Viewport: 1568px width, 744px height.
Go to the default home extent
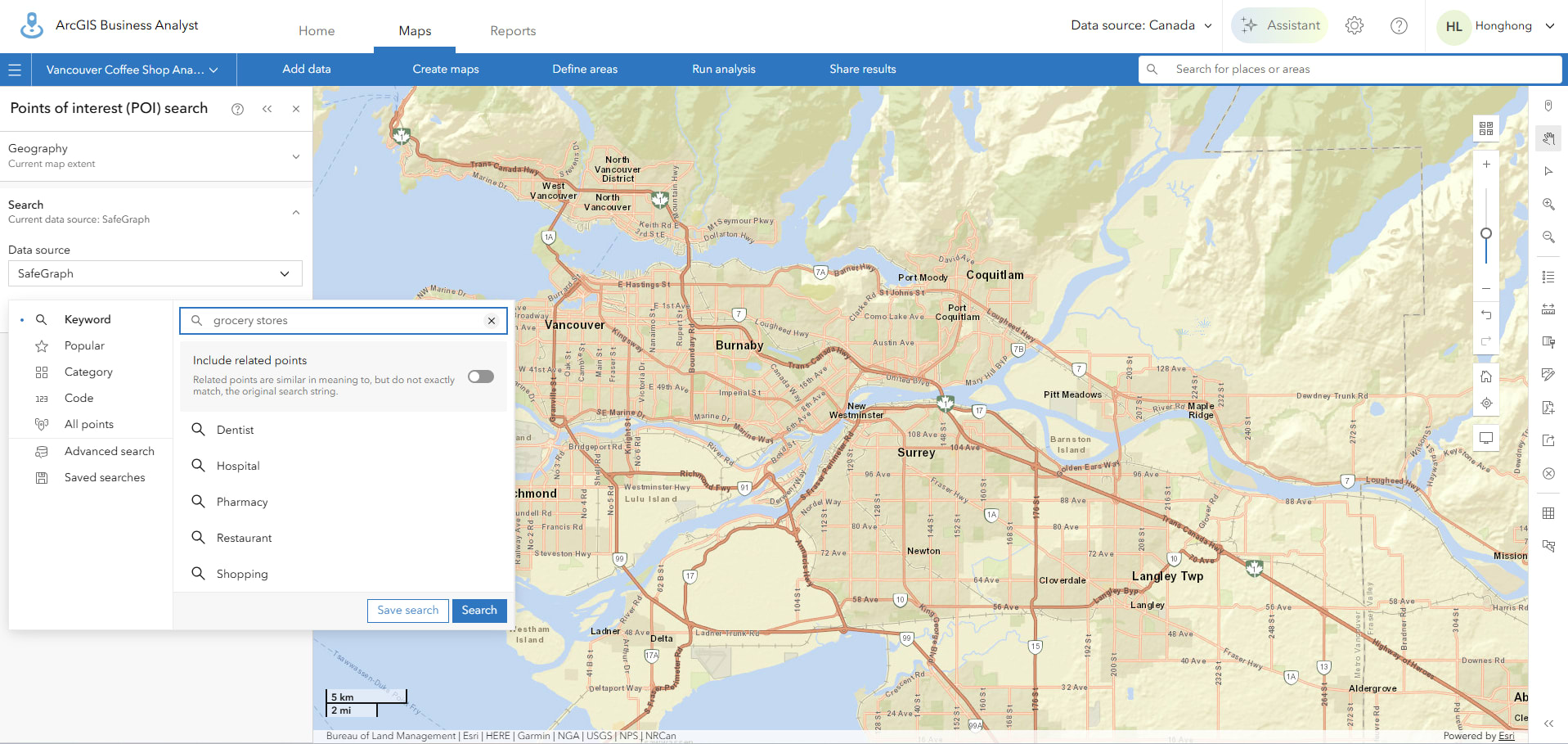pyautogui.click(x=1486, y=377)
